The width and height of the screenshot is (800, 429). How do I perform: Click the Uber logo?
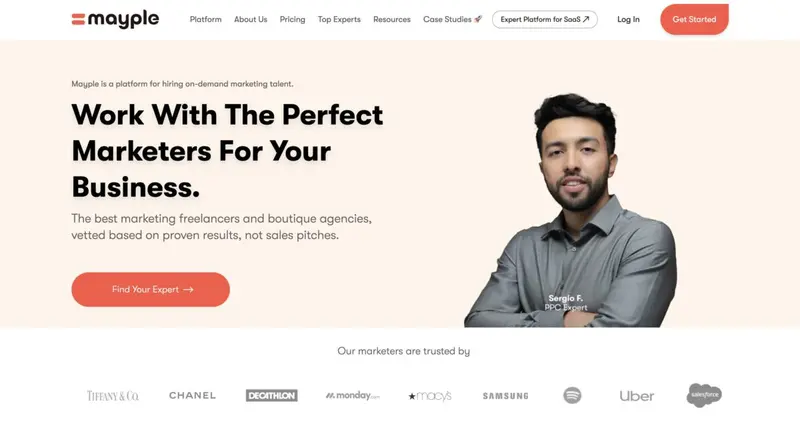tap(637, 396)
